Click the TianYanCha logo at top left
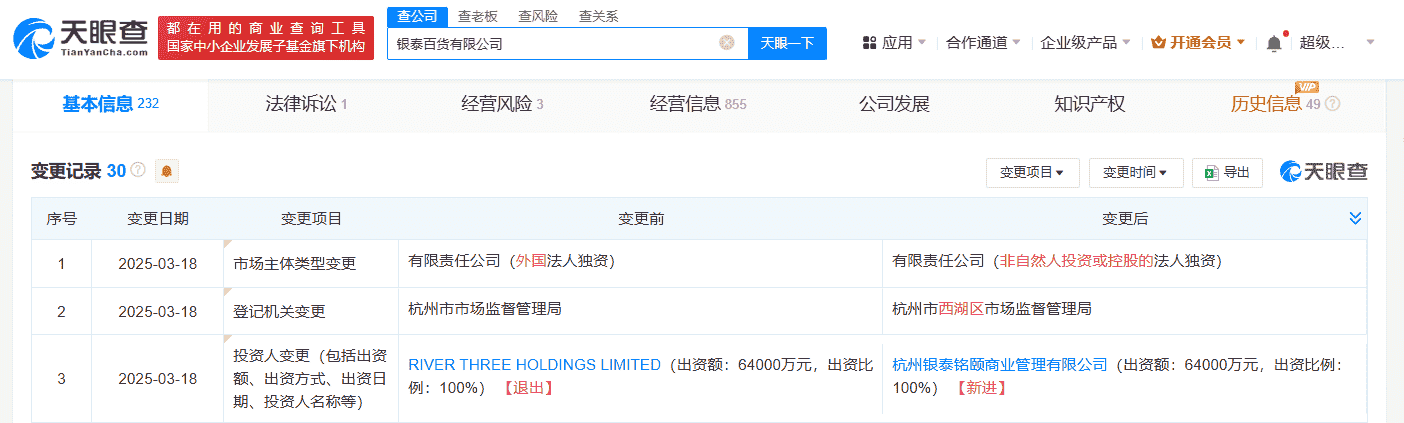 [78, 38]
